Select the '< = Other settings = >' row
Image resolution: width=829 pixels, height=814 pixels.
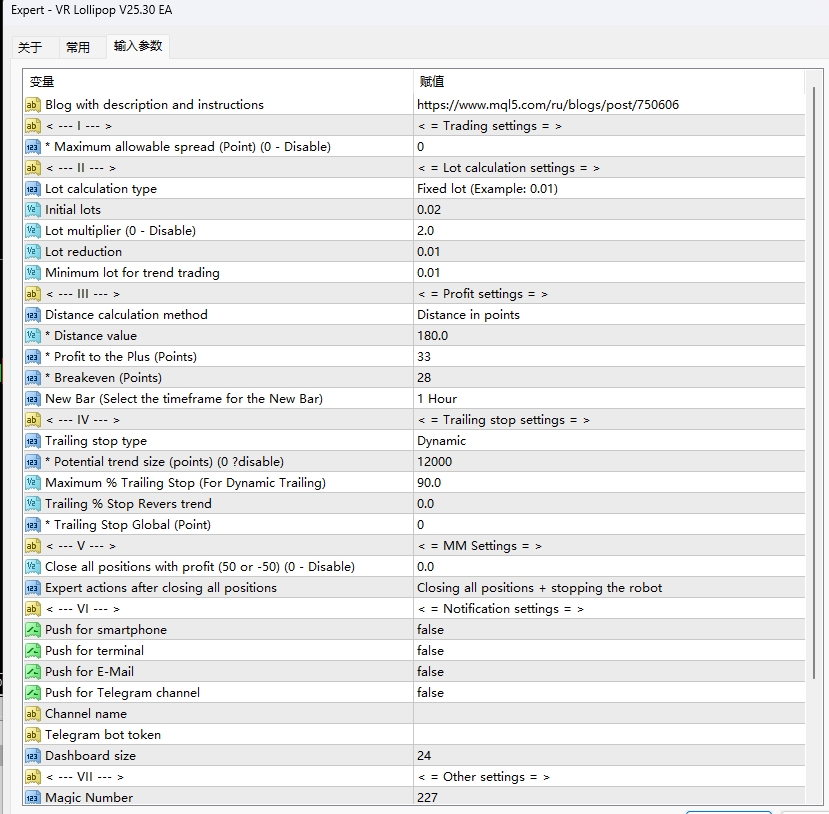click(414, 777)
